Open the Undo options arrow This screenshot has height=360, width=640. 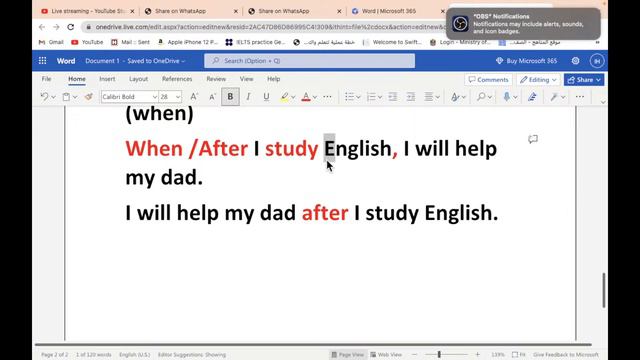coord(53,97)
